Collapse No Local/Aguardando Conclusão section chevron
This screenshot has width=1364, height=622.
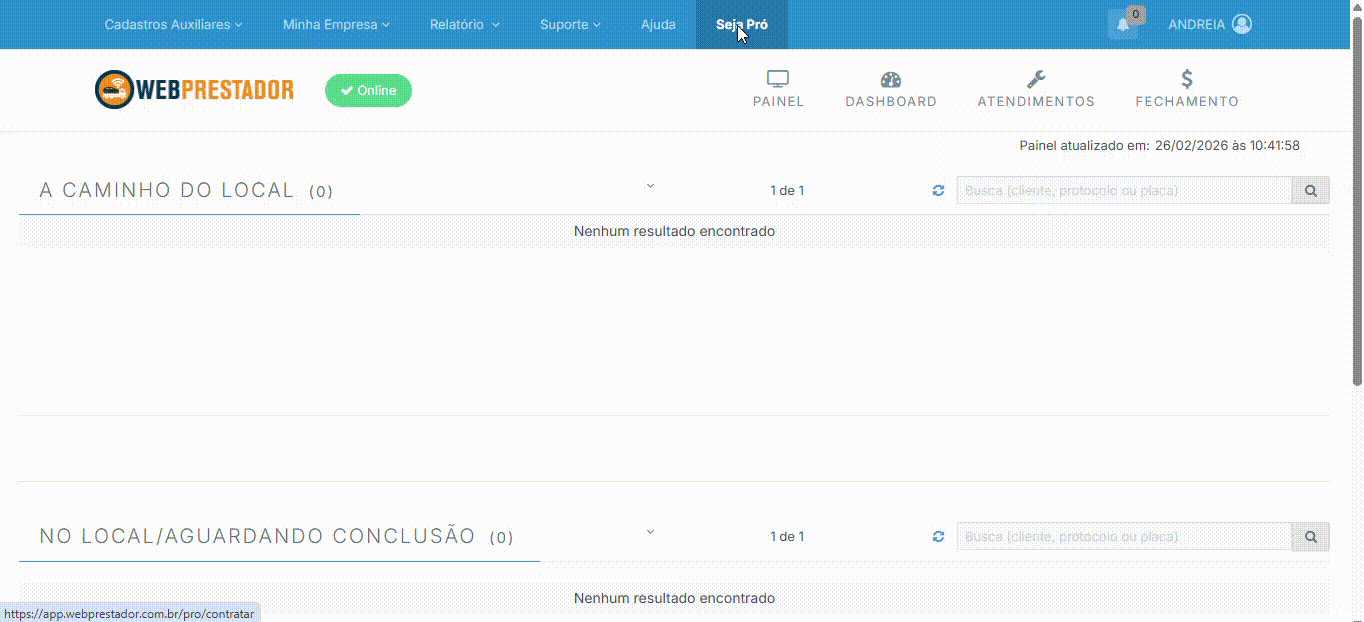(650, 532)
